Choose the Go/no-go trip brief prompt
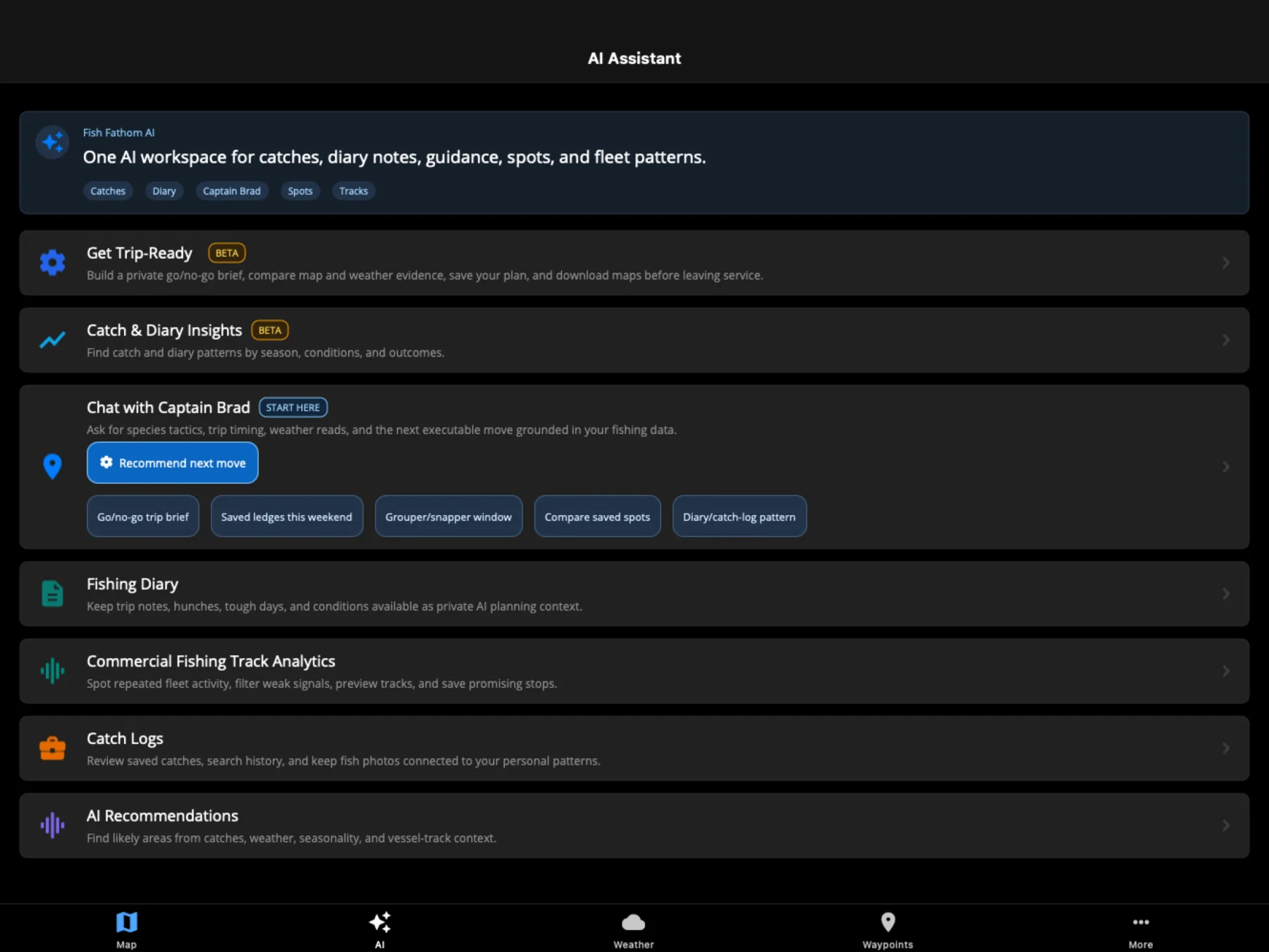This screenshot has height=952, width=1269. click(143, 517)
